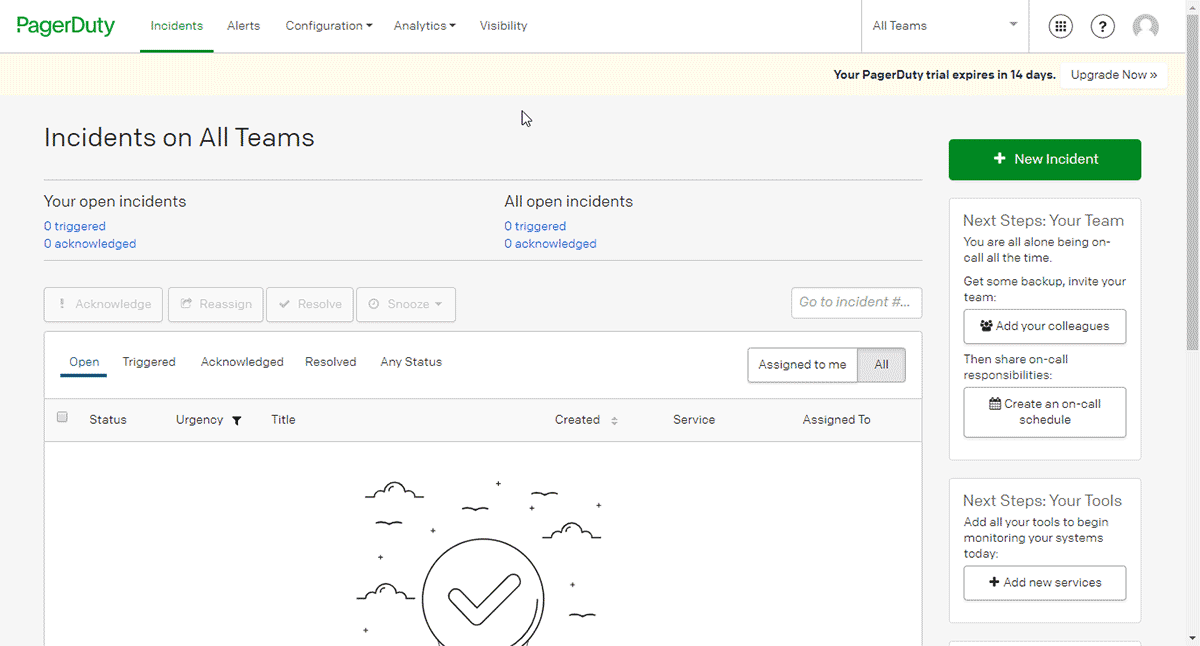Open the user profile avatar
The height and width of the screenshot is (646, 1200).
[1145, 26]
